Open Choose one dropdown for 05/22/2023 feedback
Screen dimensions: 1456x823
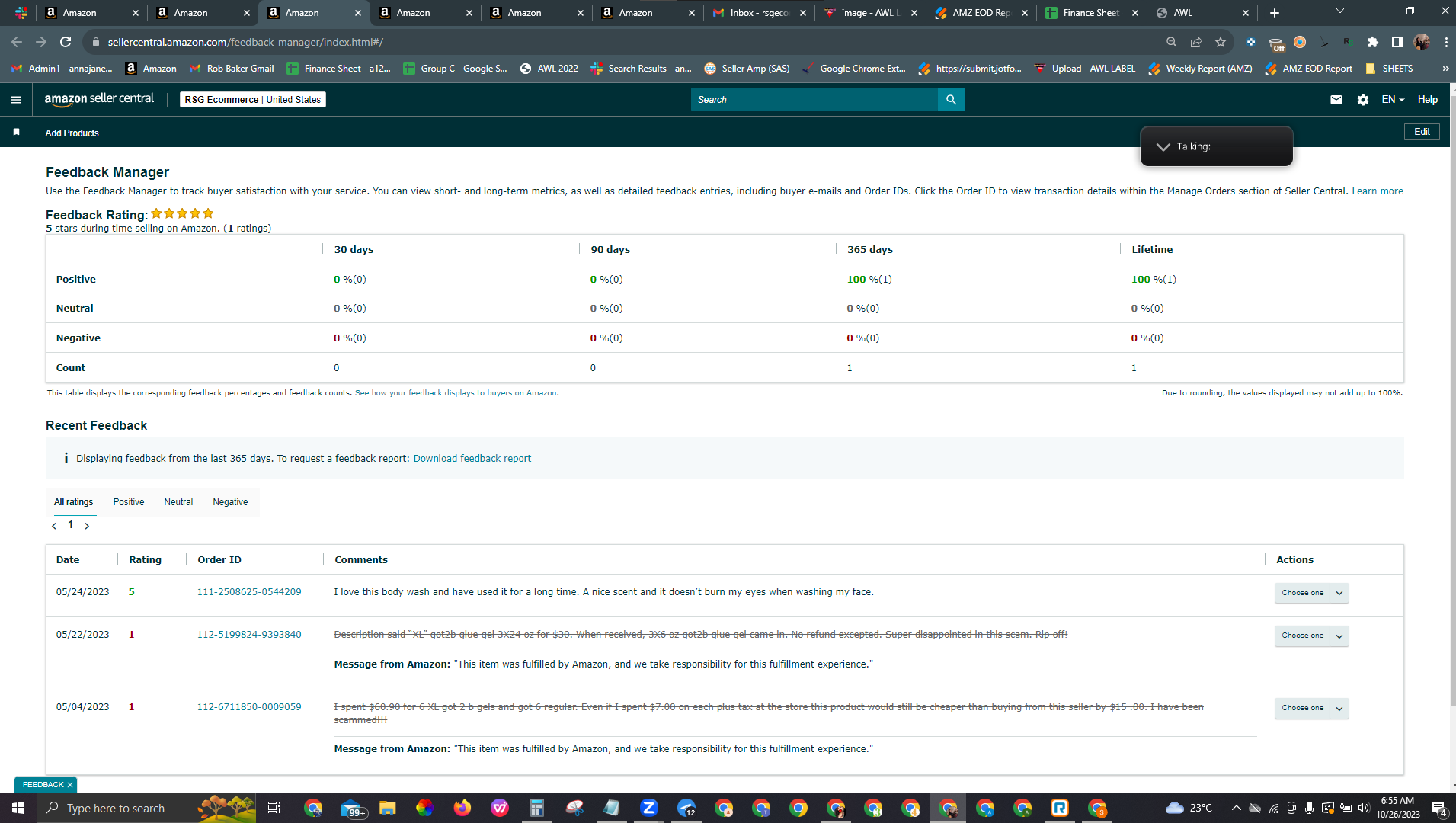[1311, 636]
